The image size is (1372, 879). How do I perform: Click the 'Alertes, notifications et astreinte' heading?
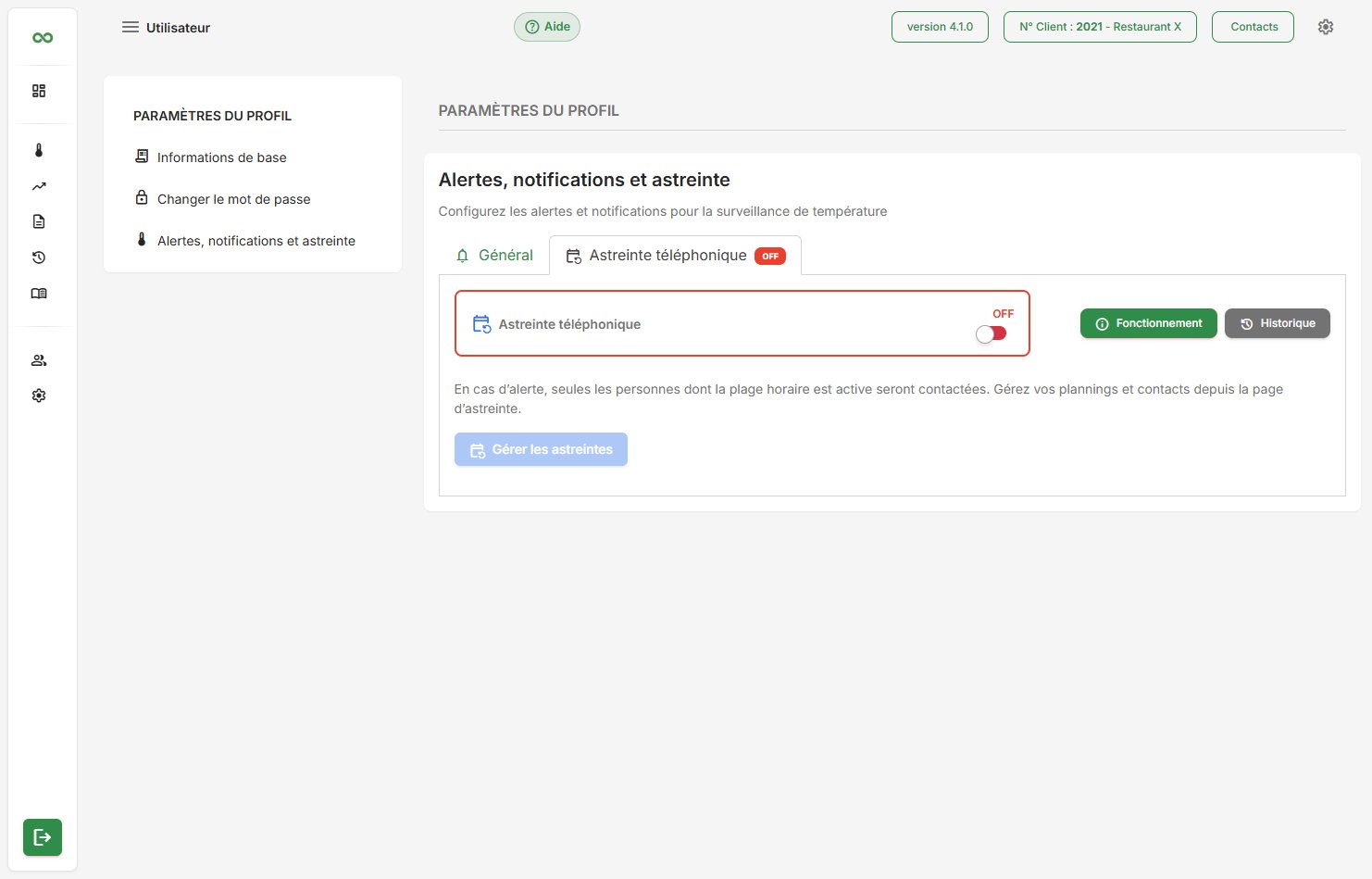coord(584,180)
